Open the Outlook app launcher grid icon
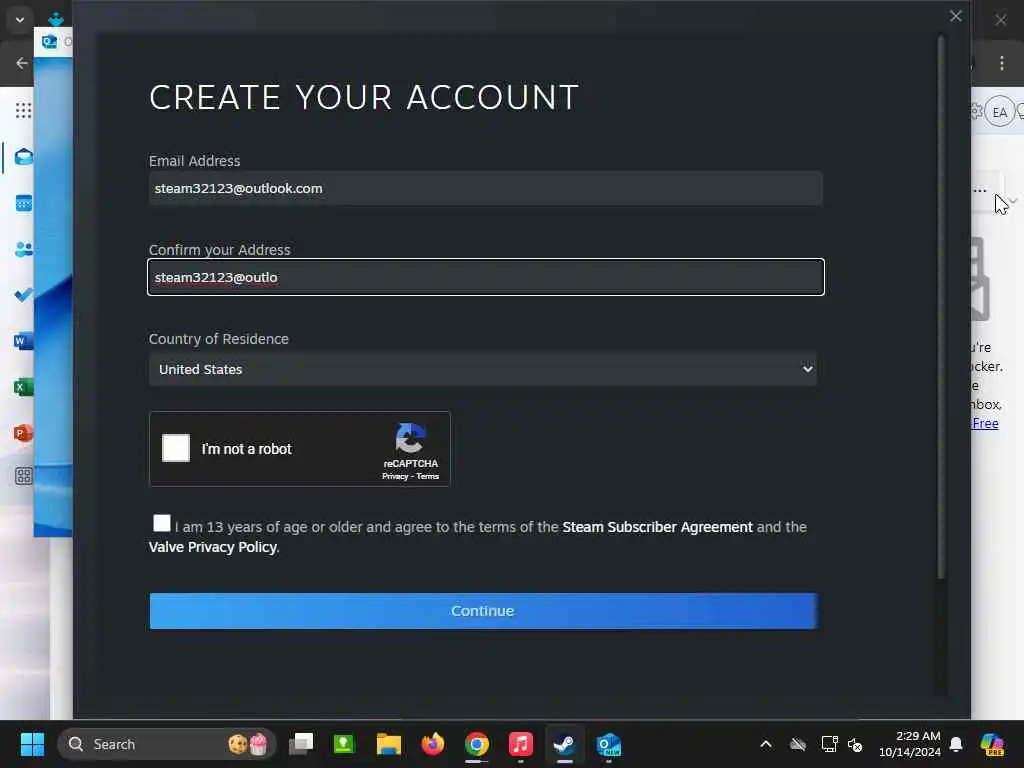Image resolution: width=1024 pixels, height=768 pixels. click(x=24, y=110)
